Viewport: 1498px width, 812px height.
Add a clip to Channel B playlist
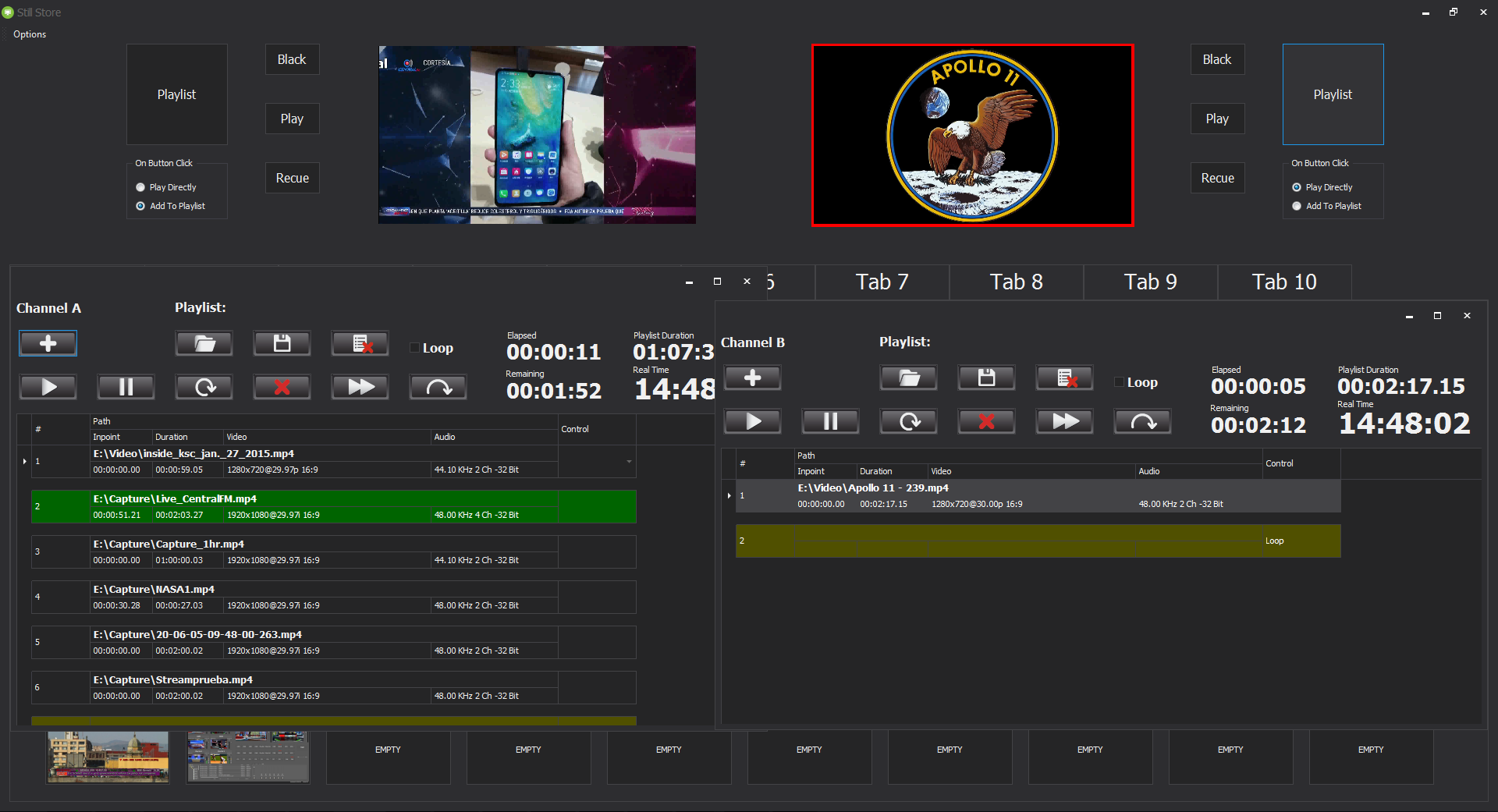752,378
